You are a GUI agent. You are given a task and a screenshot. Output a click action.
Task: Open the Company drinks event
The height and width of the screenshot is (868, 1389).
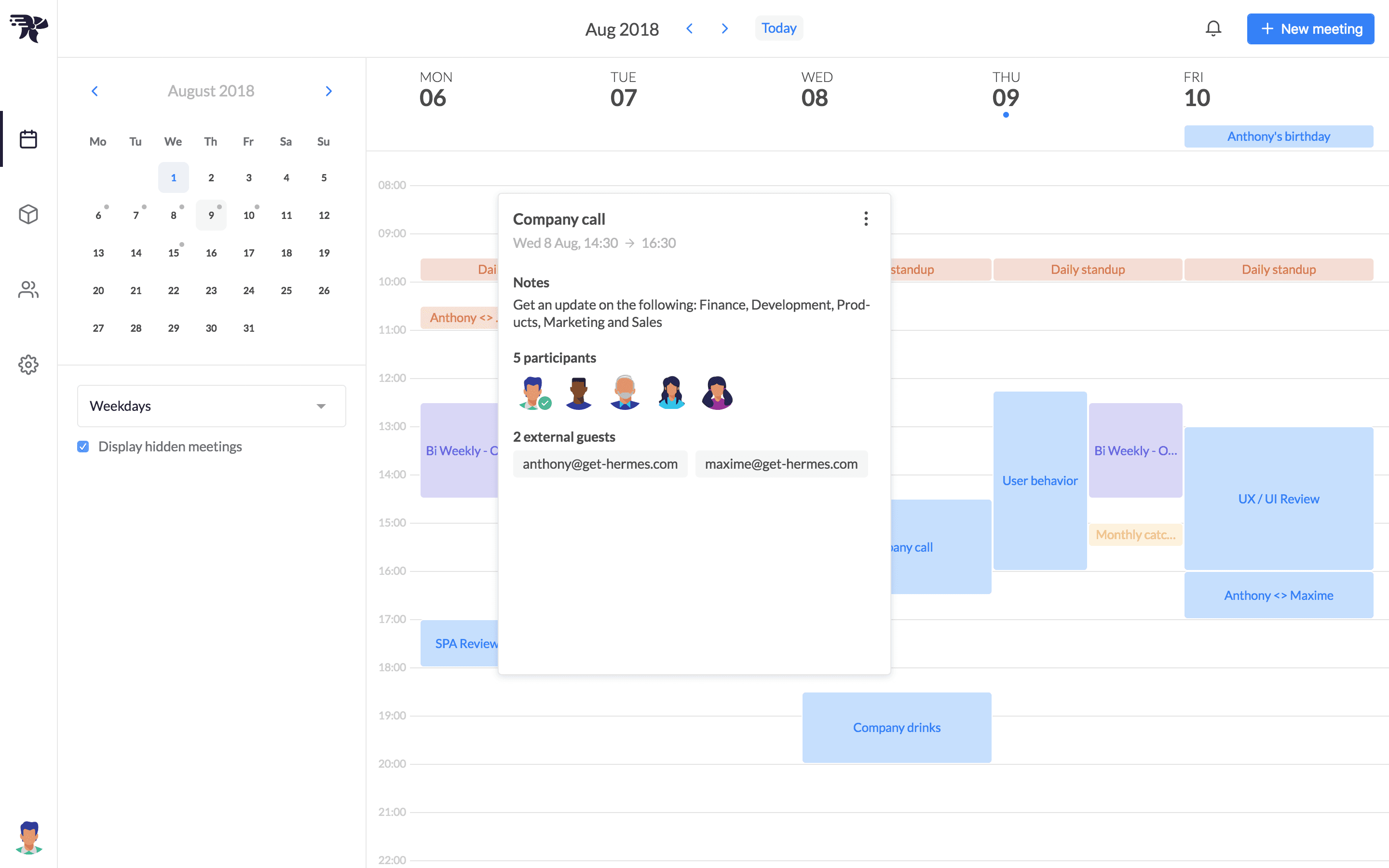click(897, 727)
